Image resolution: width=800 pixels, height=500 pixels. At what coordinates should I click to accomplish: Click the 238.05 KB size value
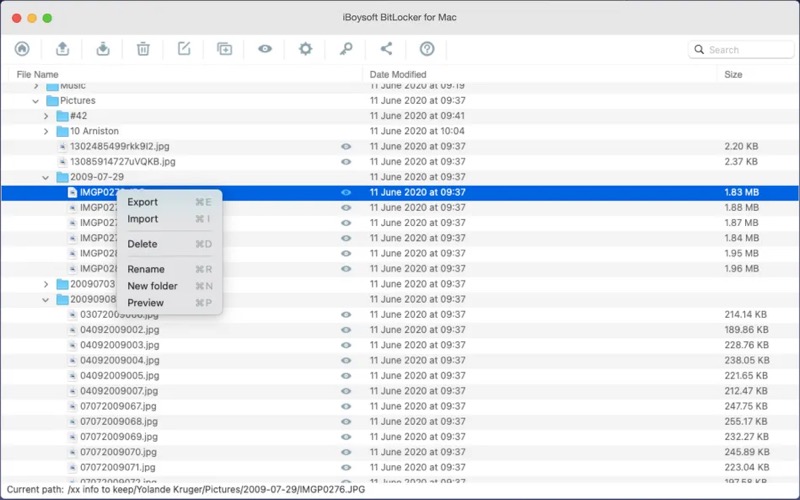pyautogui.click(x=747, y=360)
